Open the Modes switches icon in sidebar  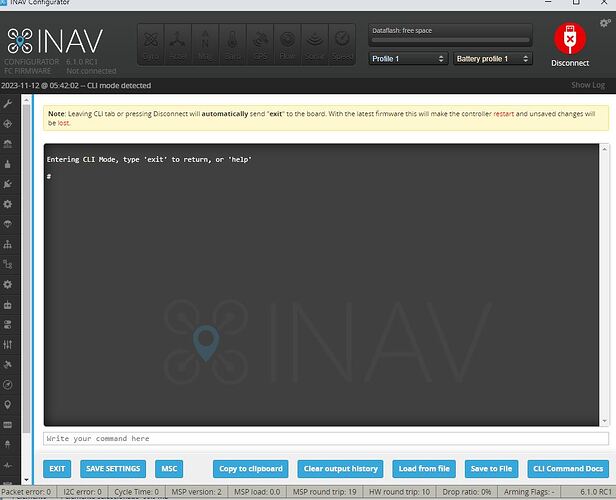click(x=7, y=325)
